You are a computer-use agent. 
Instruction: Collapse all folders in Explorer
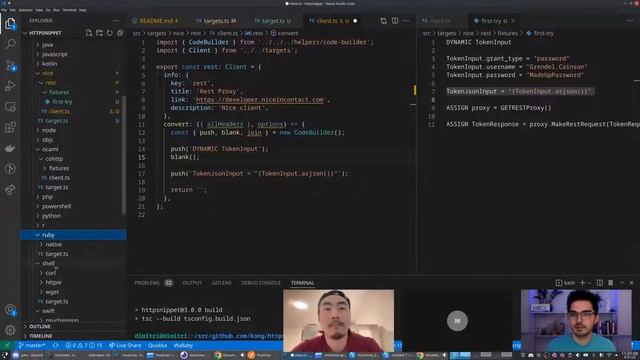[120, 33]
